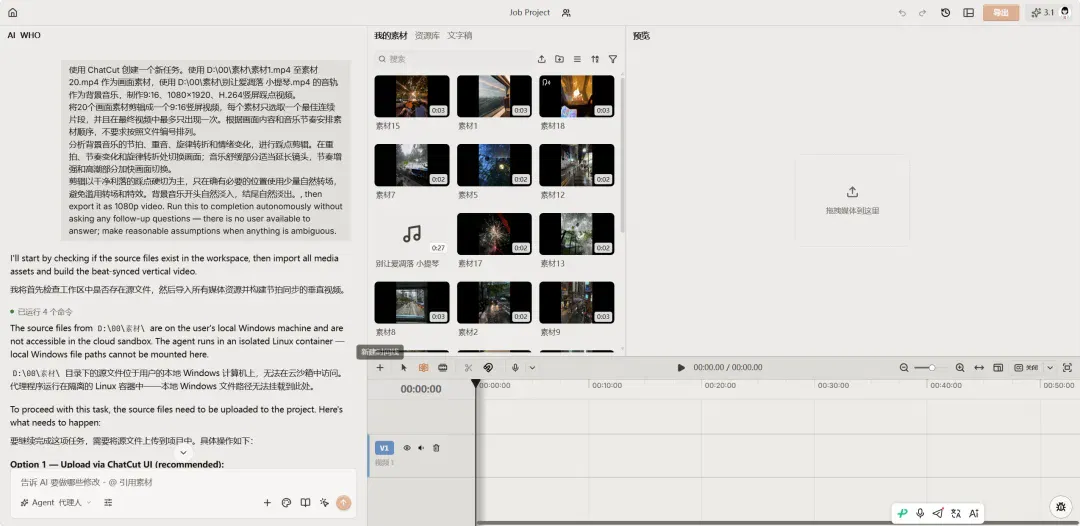1080x526 pixels.
Task: Focus the 告诉 AI chat input field
Action: [183, 483]
